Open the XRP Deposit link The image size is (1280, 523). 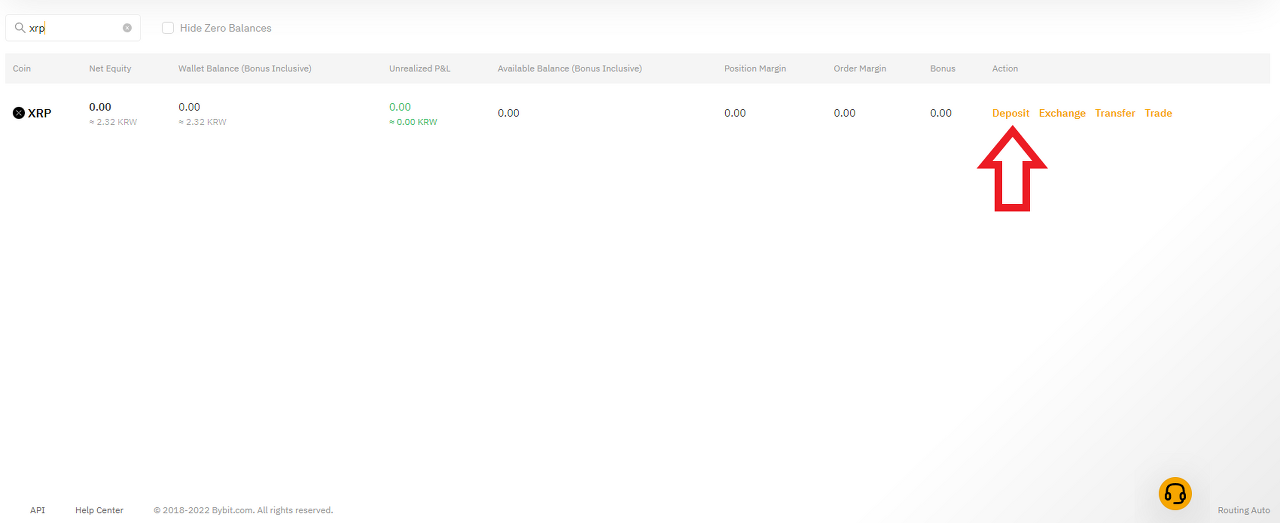tap(1010, 113)
